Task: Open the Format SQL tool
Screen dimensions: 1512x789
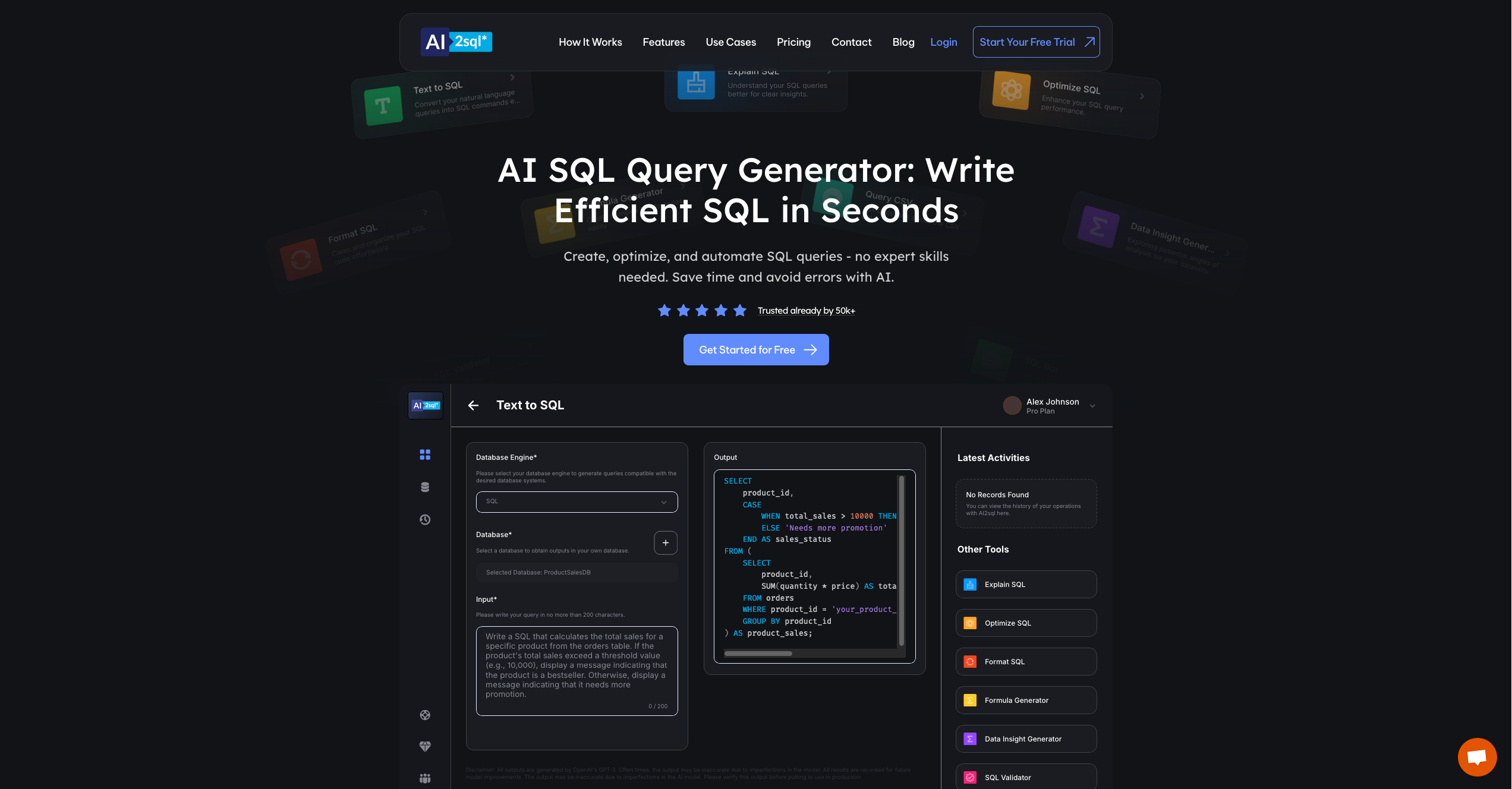Action: tap(1025, 661)
